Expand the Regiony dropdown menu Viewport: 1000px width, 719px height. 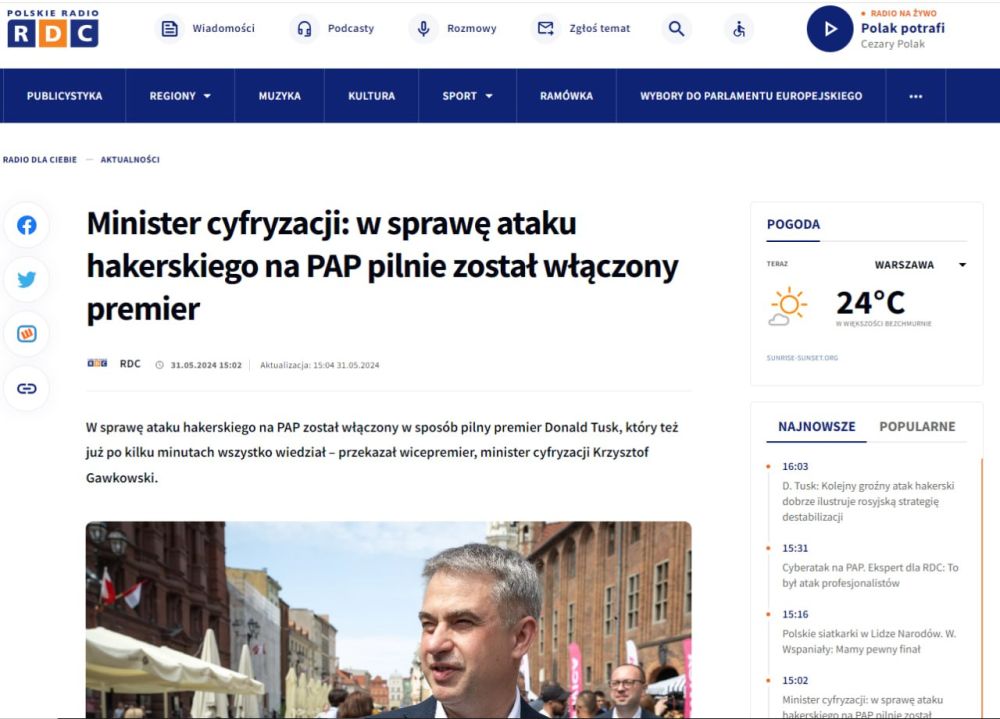180,96
